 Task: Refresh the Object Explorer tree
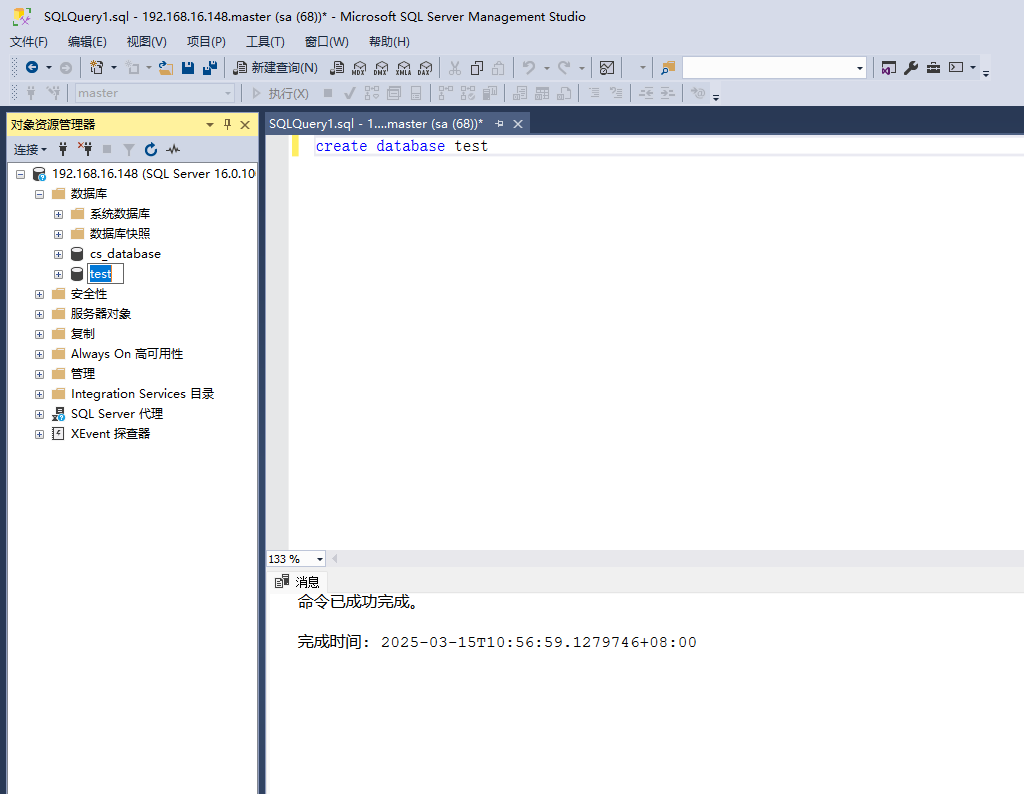point(151,149)
